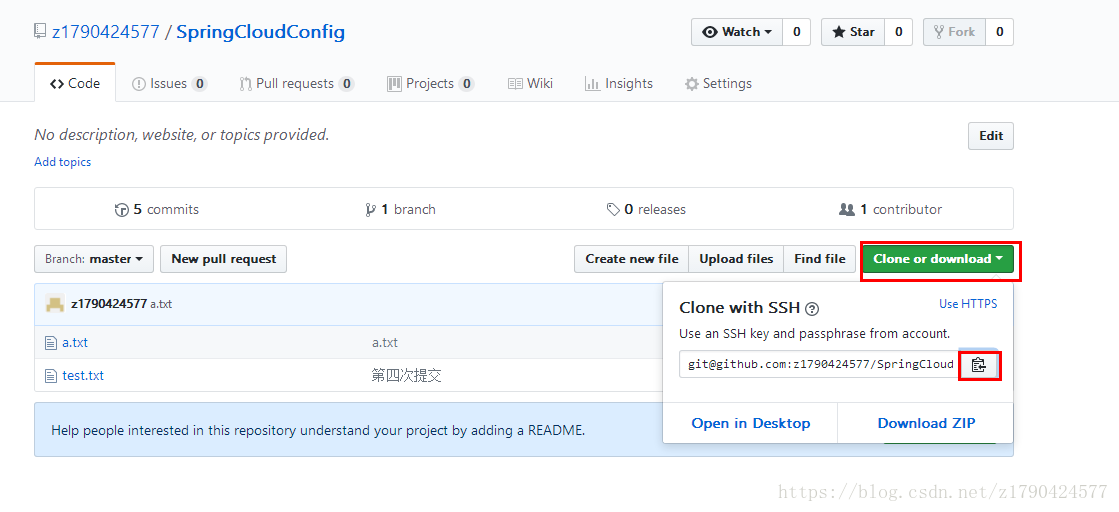Viewport: 1119px width, 512px height.
Task: Copy the SSH clone URL to clipboard
Action: click(x=979, y=365)
